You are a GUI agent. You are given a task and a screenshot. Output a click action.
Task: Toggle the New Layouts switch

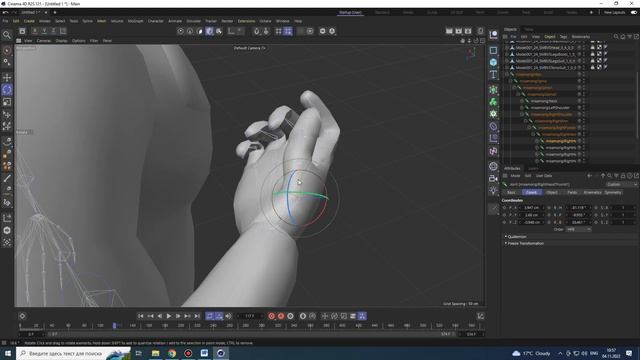(x=634, y=12)
